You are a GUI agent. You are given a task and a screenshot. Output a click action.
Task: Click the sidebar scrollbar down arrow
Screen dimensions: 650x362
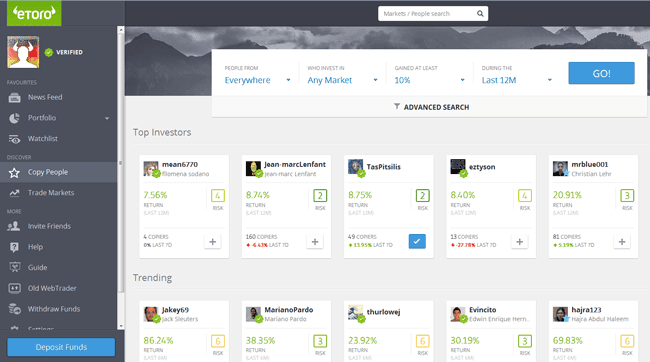pos(121,326)
